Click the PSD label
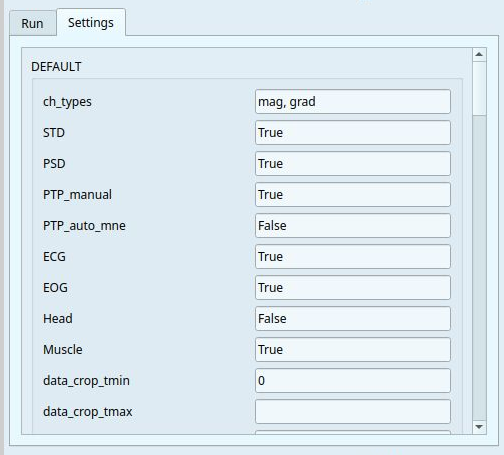This screenshot has height=455, width=504. (54, 164)
